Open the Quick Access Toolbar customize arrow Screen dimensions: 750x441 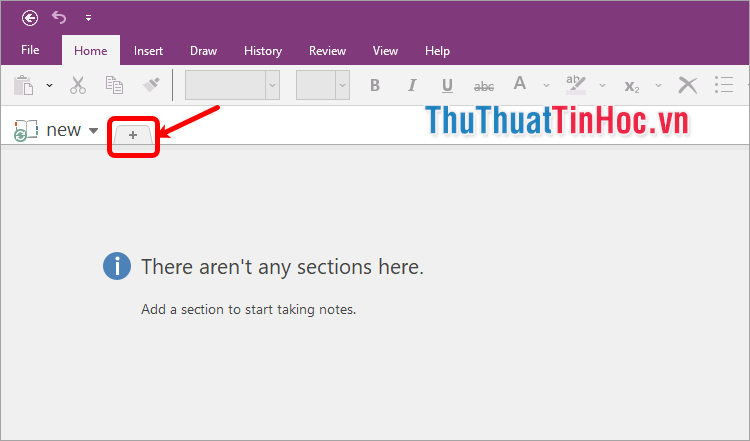(88, 18)
